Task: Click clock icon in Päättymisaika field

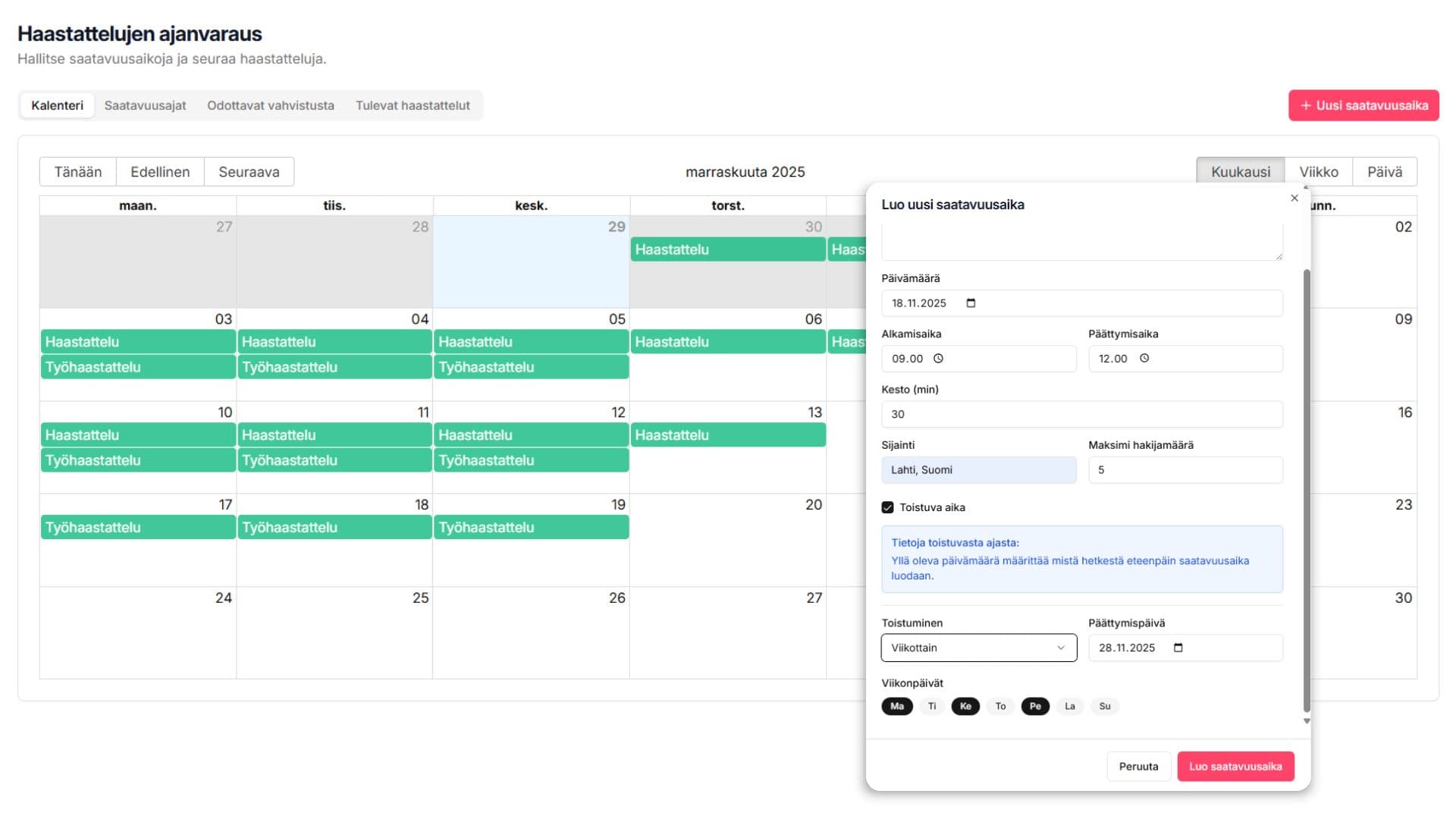Action: click(x=1144, y=359)
